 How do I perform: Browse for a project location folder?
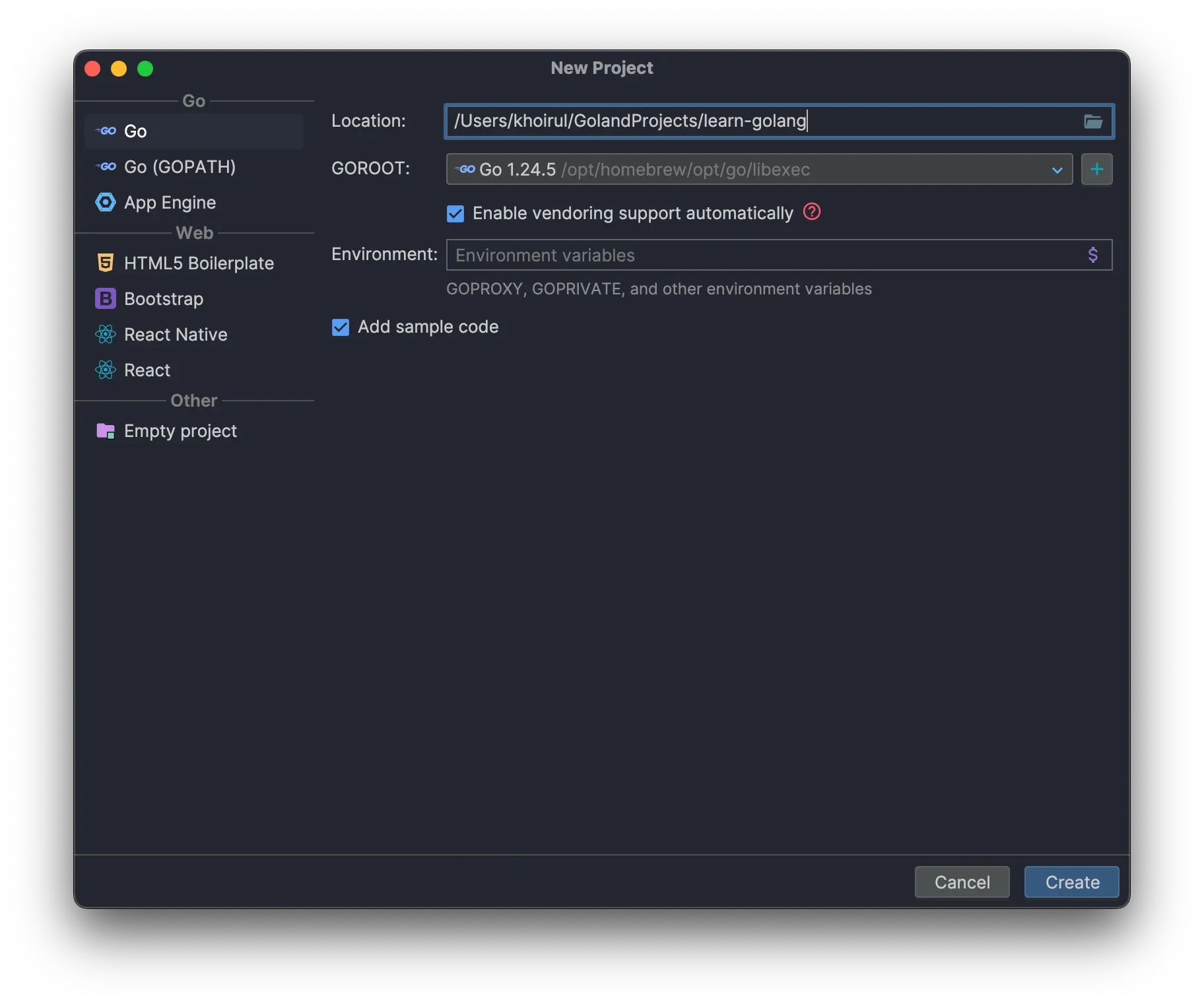point(1094,121)
